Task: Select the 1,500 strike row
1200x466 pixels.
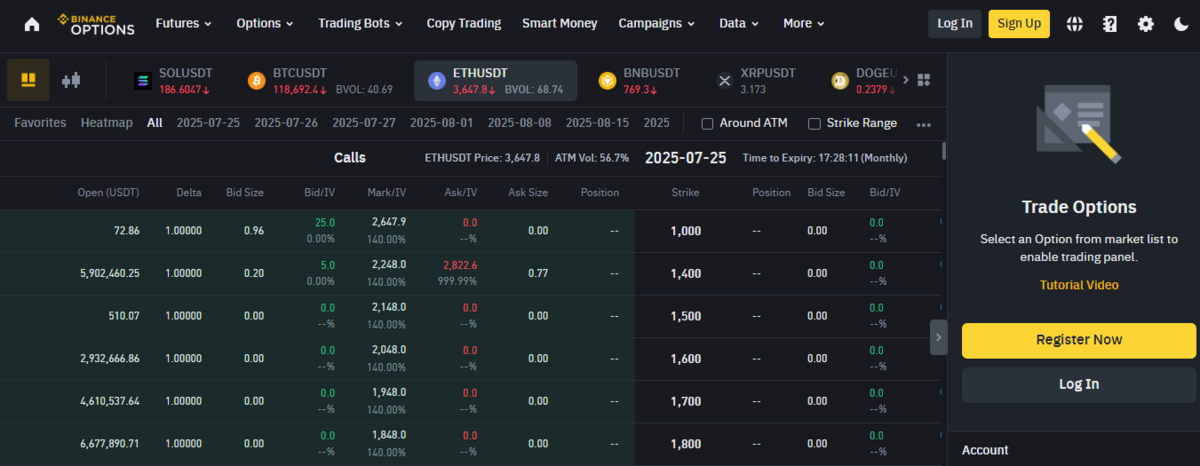Action: (472, 316)
